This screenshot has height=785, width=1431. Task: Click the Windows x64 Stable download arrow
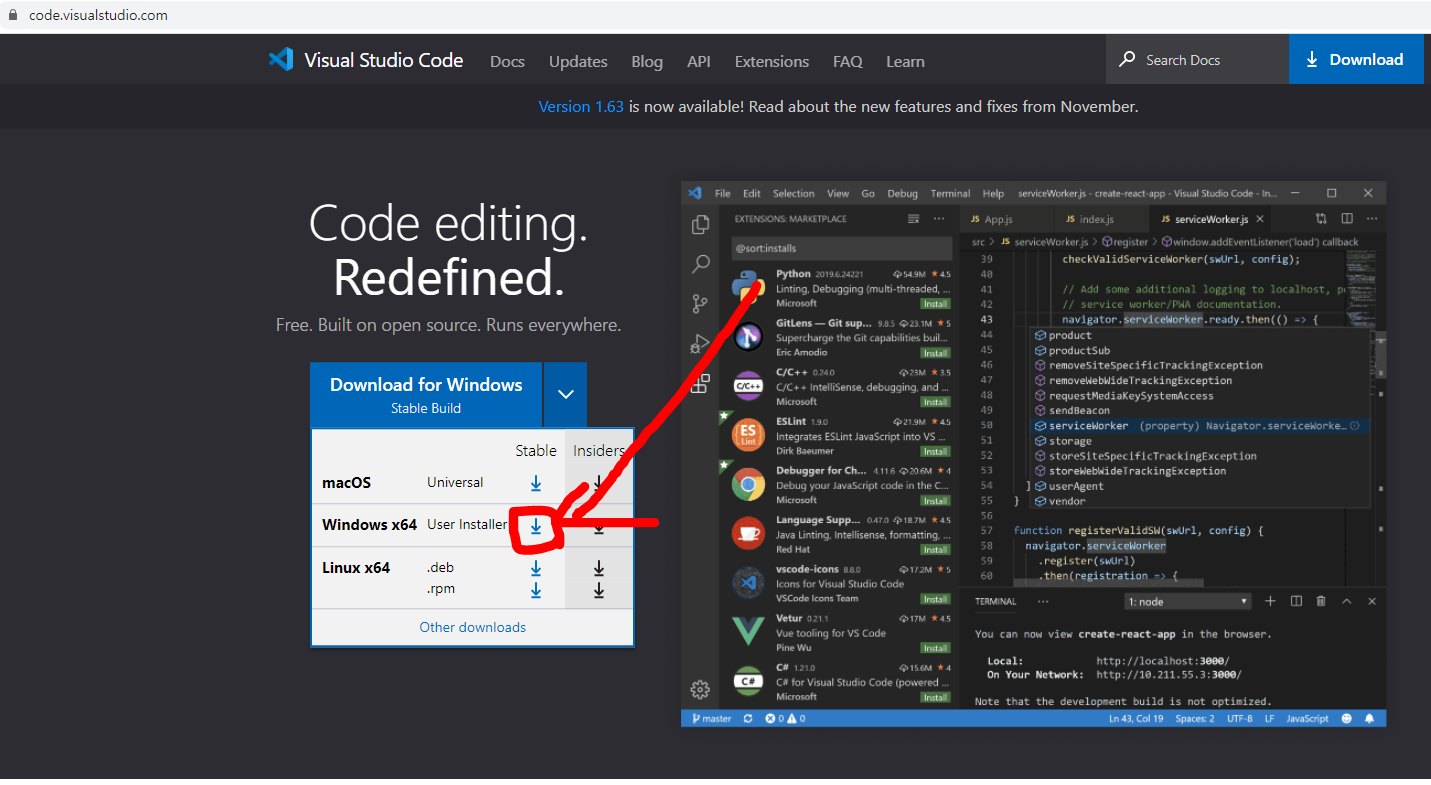536,525
